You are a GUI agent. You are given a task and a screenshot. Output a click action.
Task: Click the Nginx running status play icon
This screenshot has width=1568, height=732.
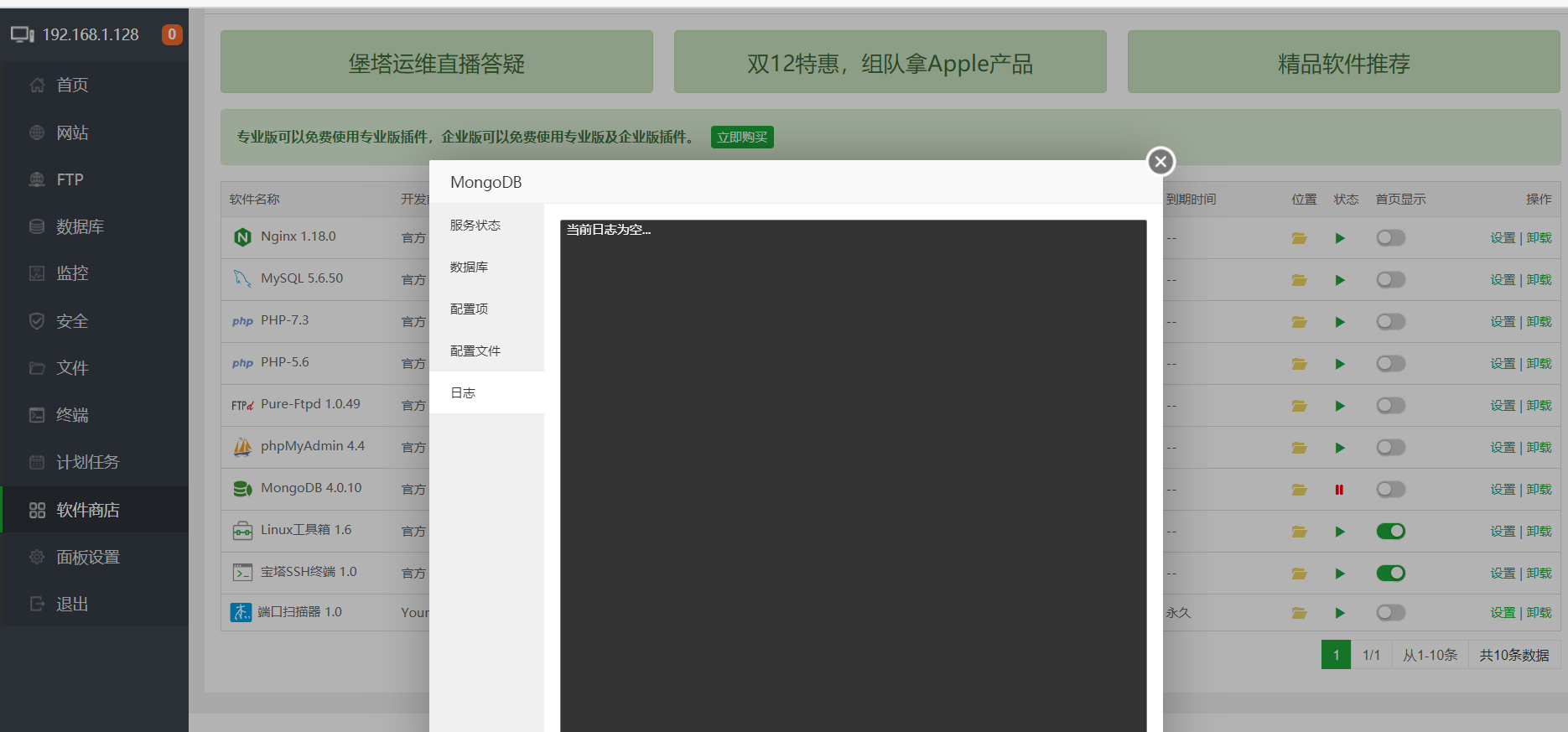tap(1340, 238)
